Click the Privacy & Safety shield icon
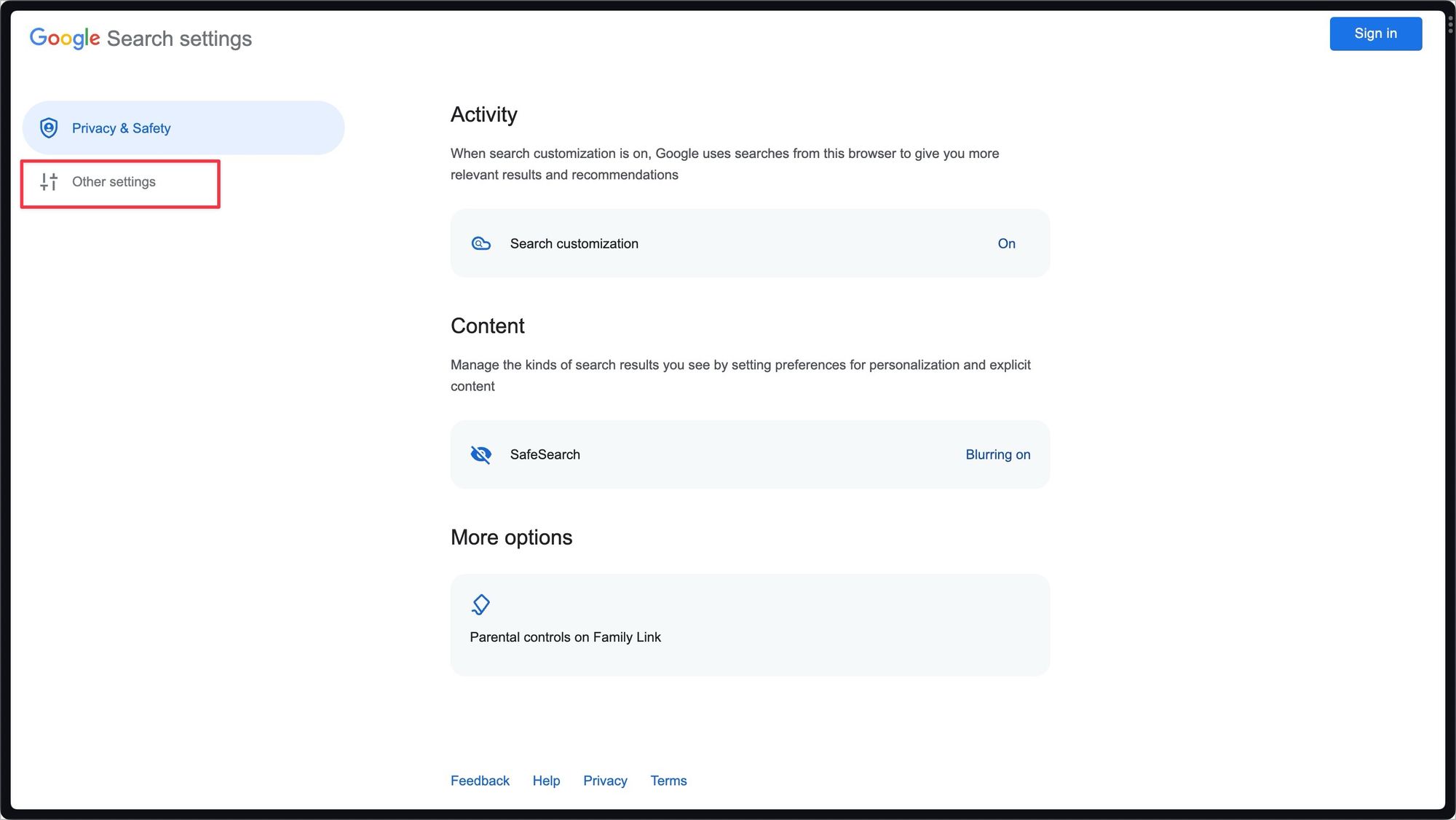 [x=49, y=128]
